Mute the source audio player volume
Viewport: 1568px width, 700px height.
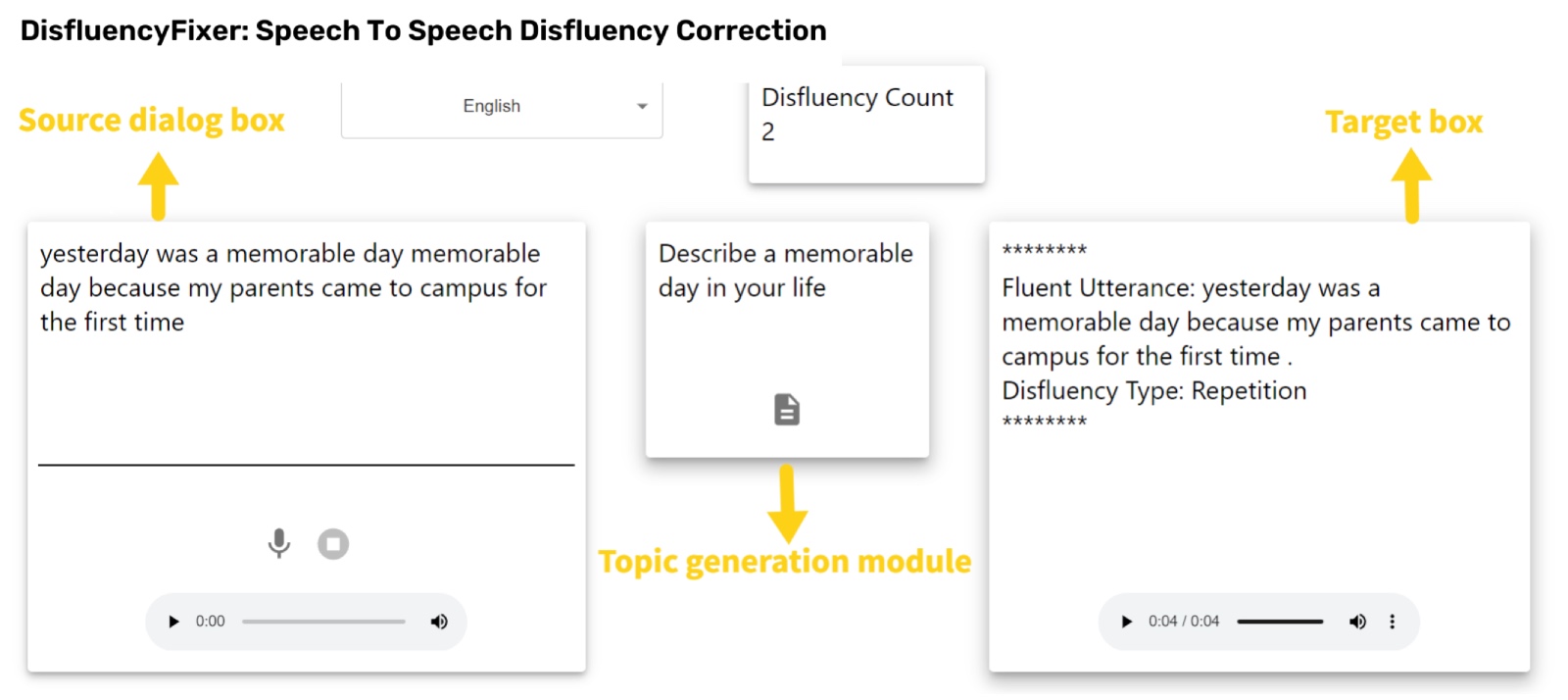(x=439, y=622)
